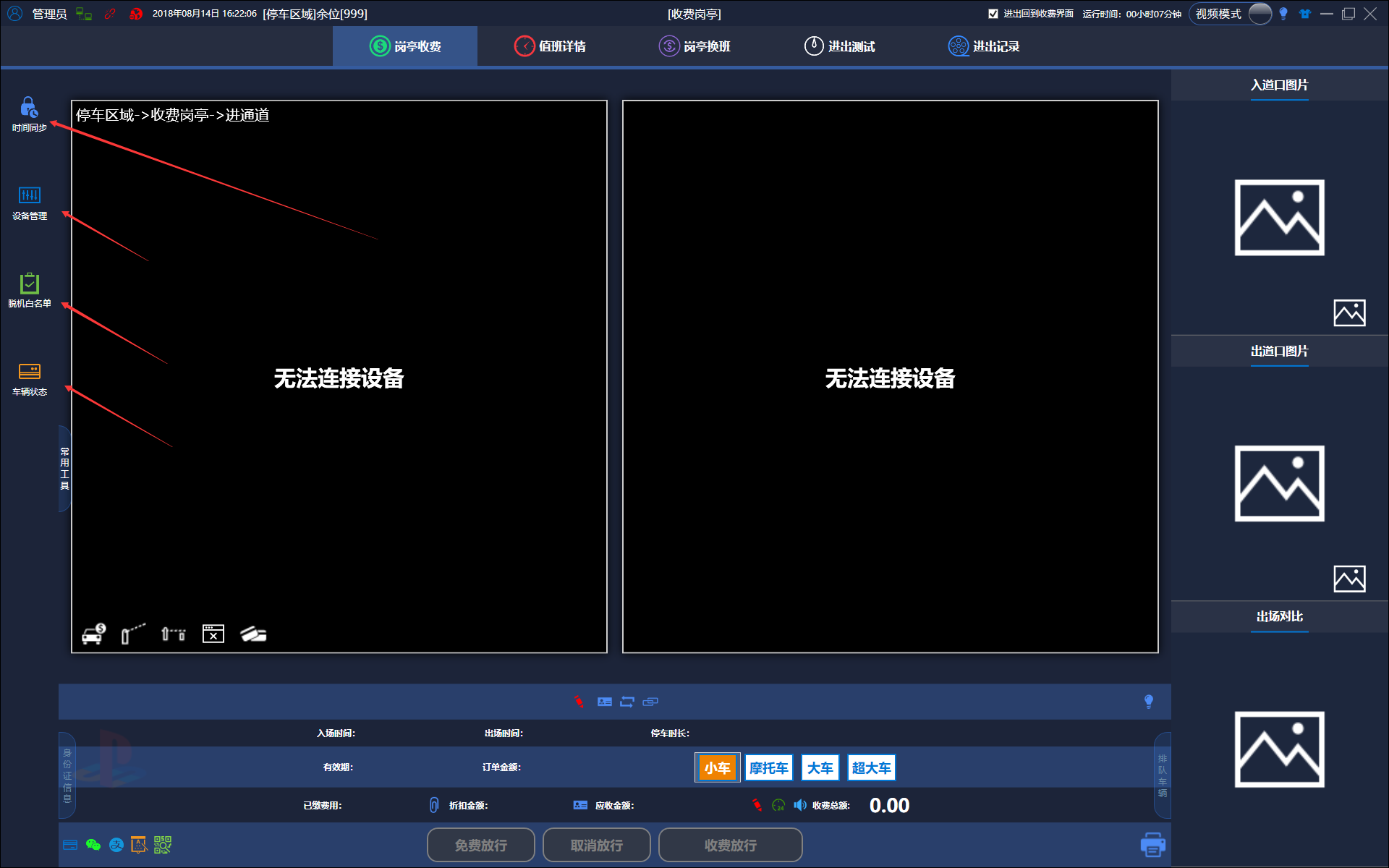1389x868 pixels.
Task: Select 大车 vehicle type
Action: point(820,767)
